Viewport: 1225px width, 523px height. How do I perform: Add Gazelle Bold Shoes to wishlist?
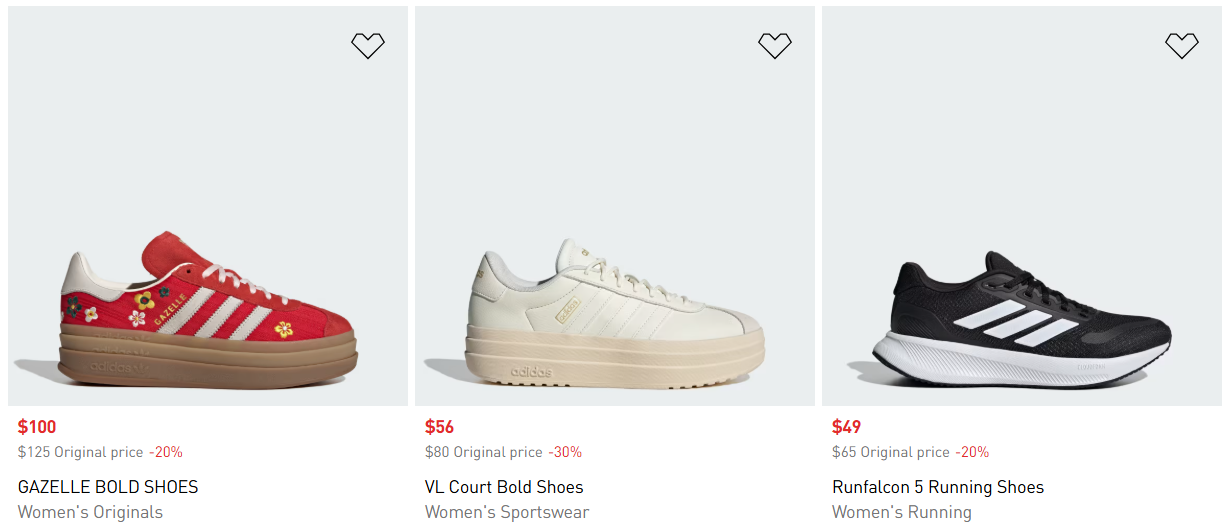click(x=367, y=45)
